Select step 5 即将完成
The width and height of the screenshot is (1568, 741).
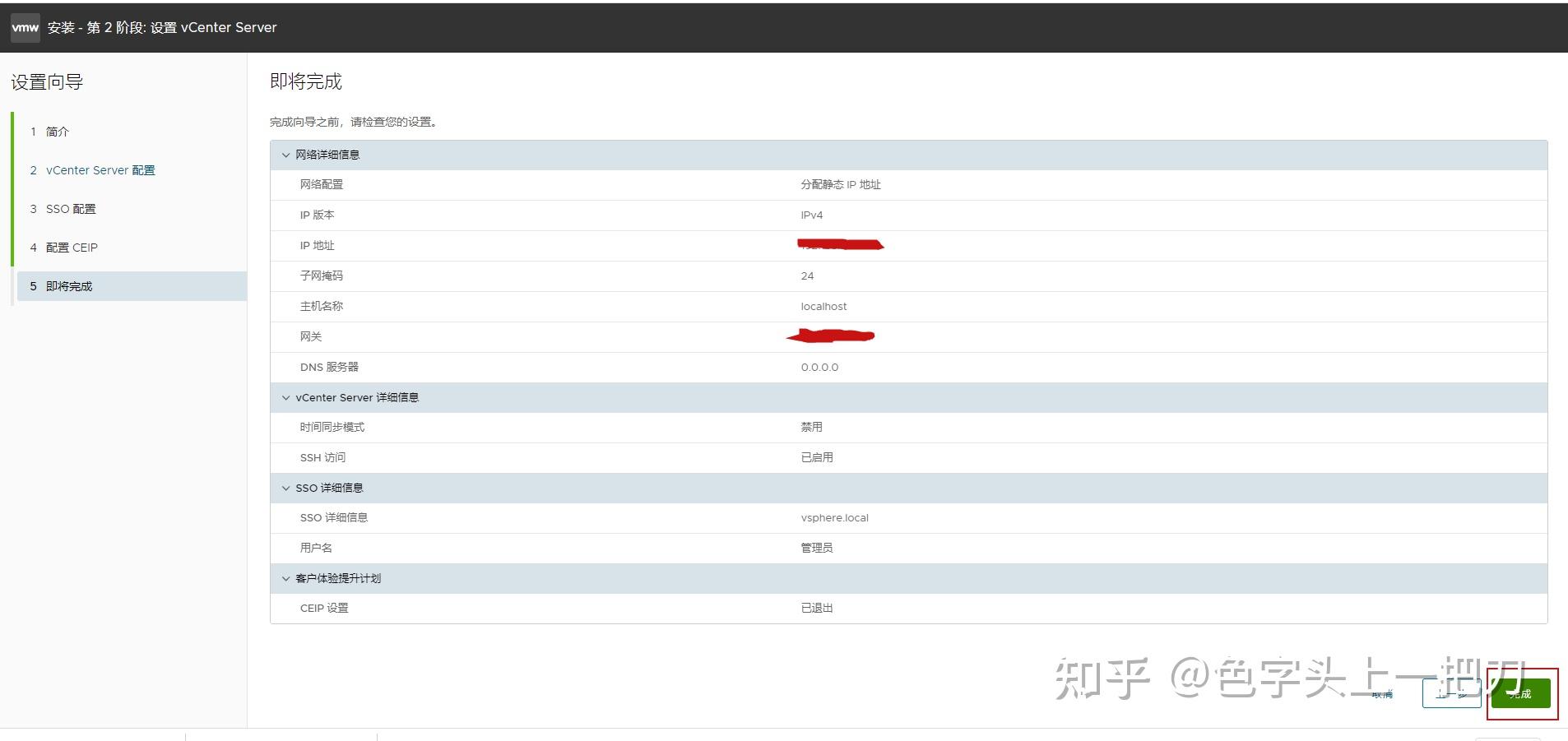[132, 286]
